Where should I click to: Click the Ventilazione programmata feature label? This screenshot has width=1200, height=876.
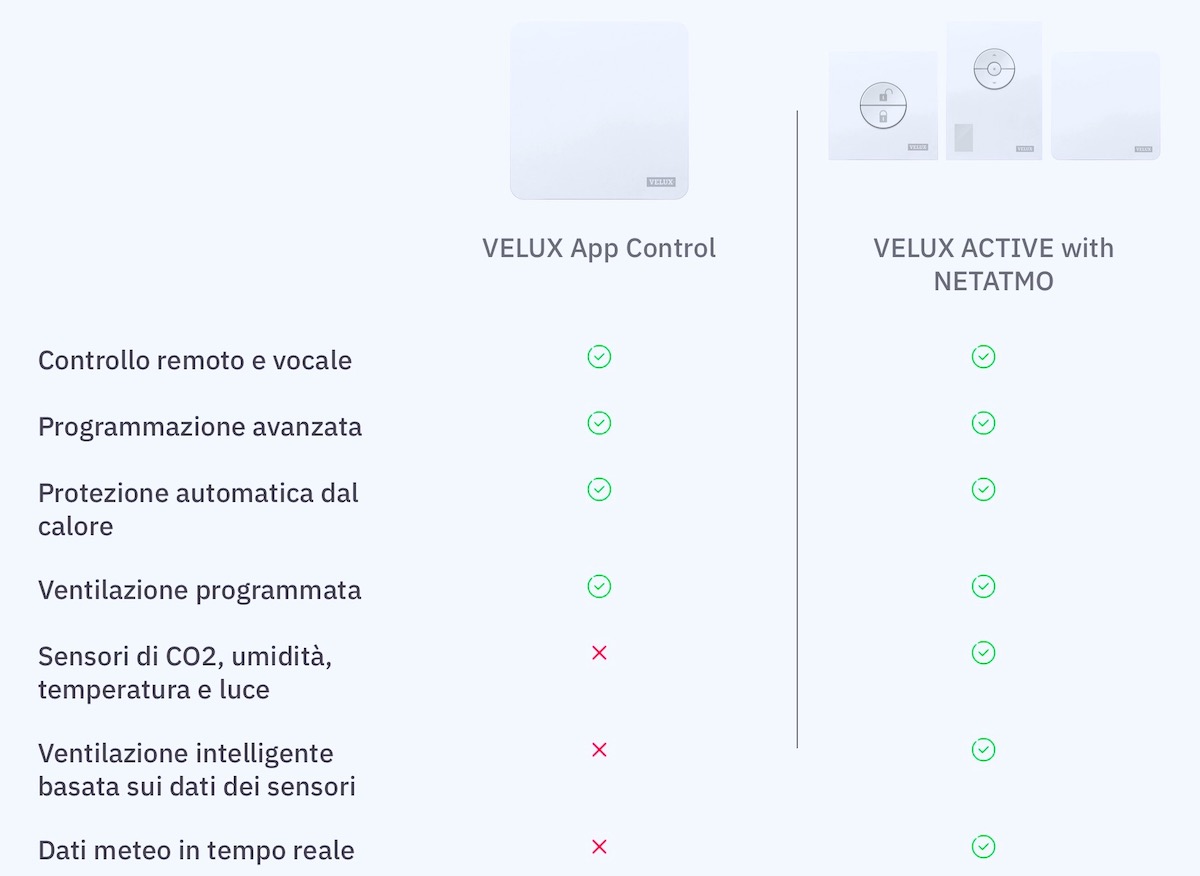click(200, 590)
